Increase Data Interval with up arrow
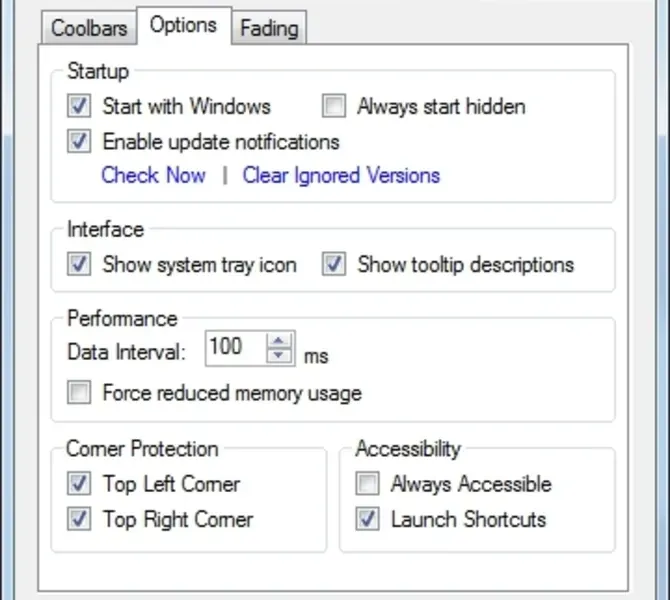This screenshot has width=670, height=600. [279, 341]
